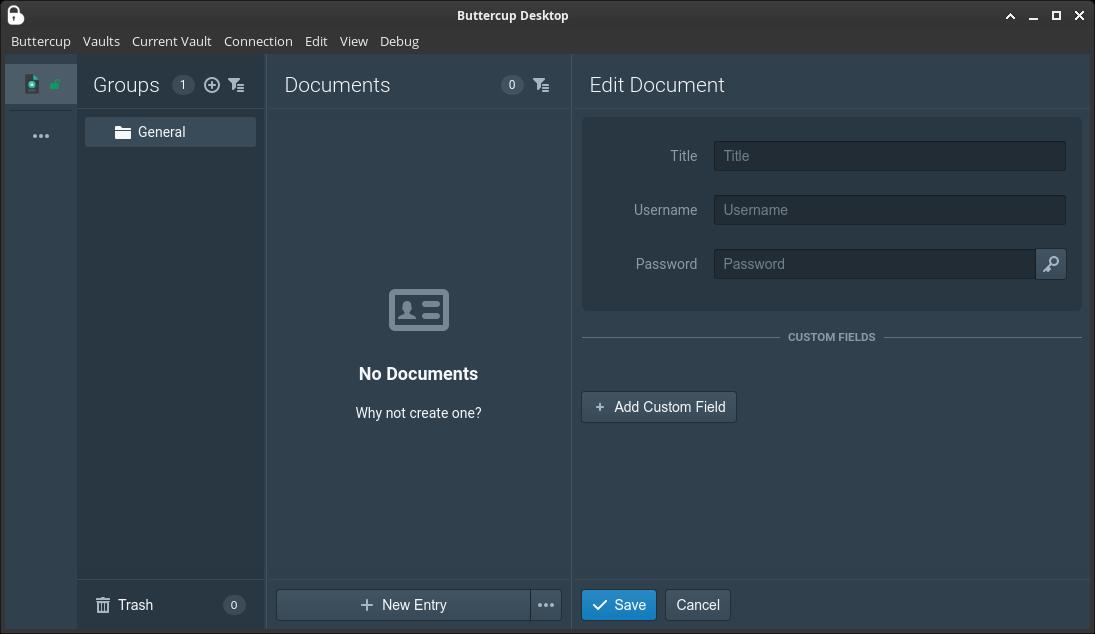Open the password generator key icon
Viewport: 1095px width, 634px height.
[x=1051, y=264]
